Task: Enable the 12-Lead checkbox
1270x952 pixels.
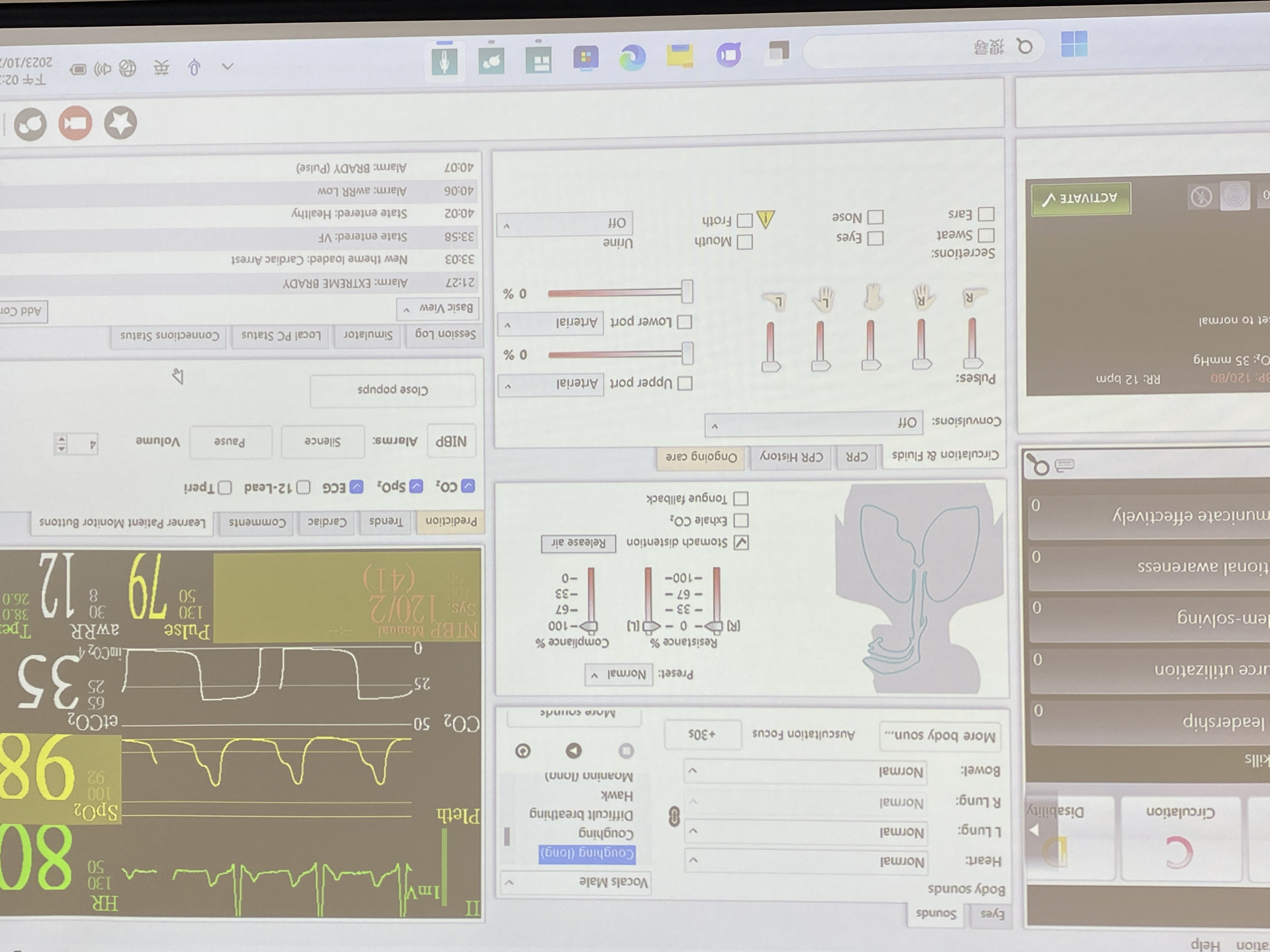Action: 303,488
